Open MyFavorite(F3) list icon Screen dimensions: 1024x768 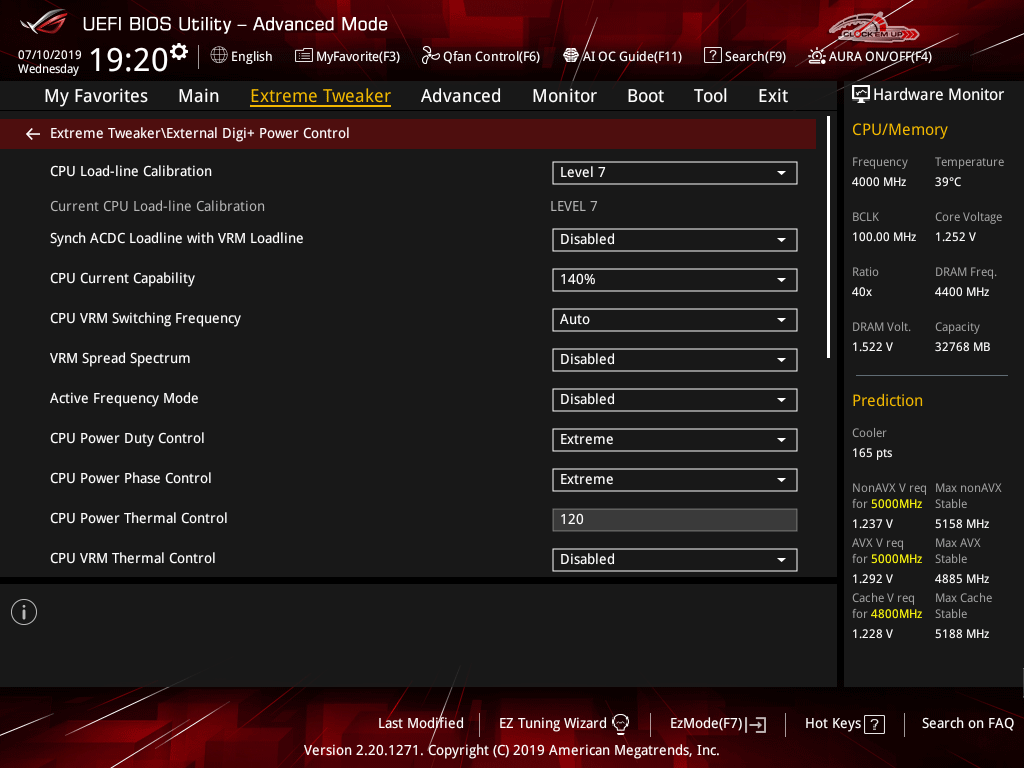pyautogui.click(x=304, y=56)
